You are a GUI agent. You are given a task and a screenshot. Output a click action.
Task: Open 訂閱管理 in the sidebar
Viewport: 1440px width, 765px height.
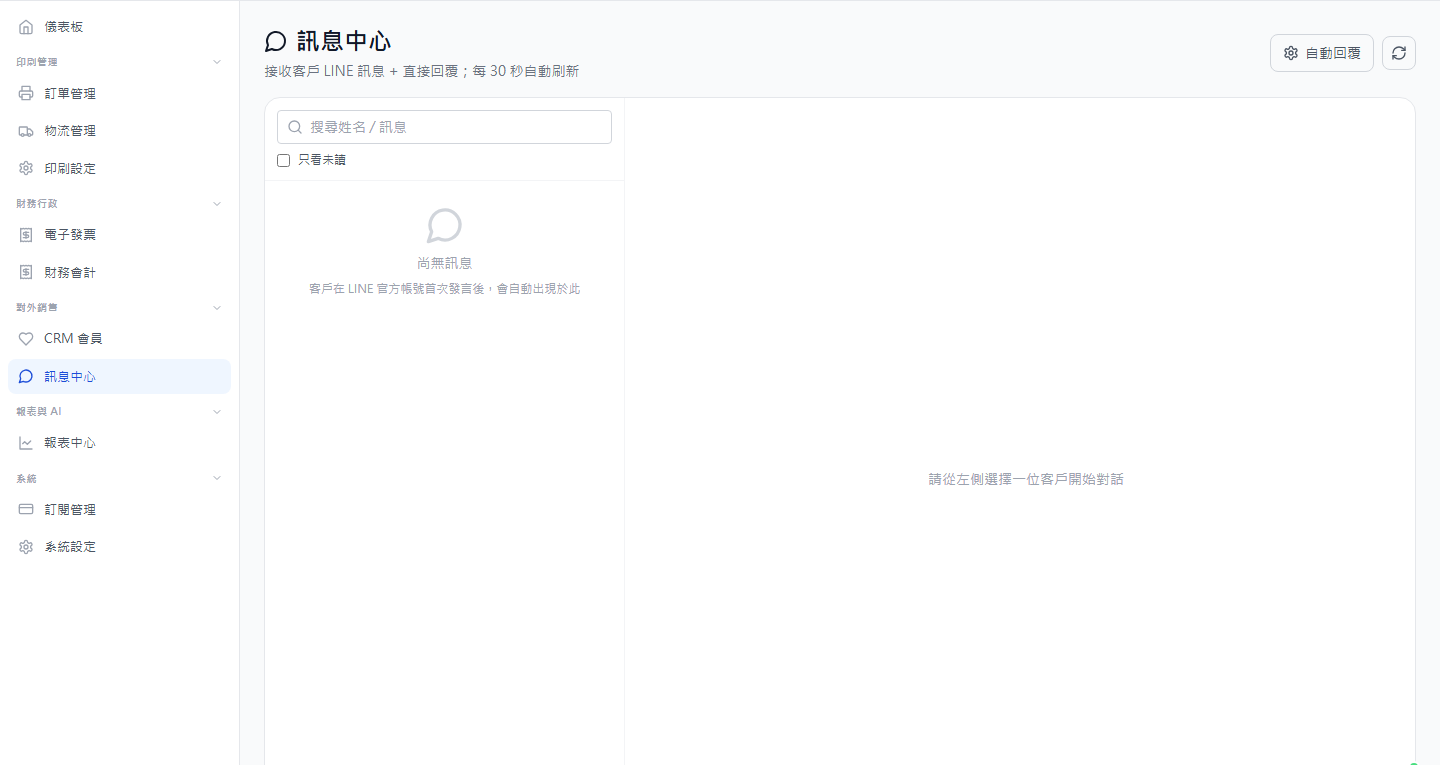[x=119, y=510]
